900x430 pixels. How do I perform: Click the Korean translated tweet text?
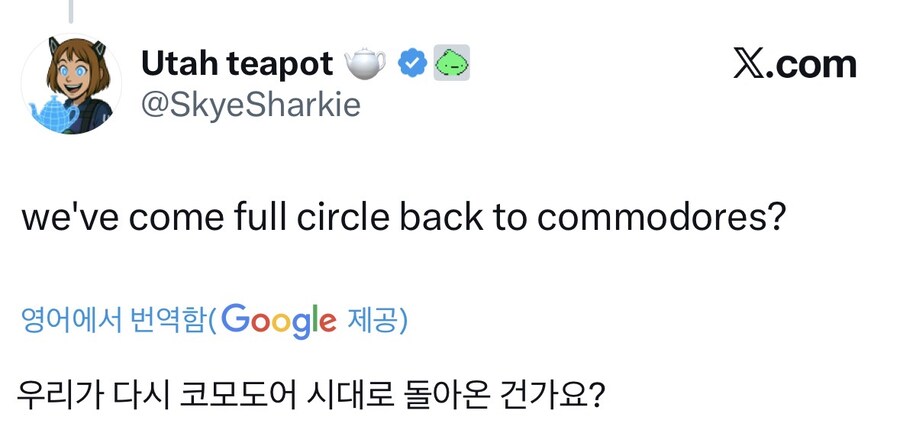(x=311, y=394)
